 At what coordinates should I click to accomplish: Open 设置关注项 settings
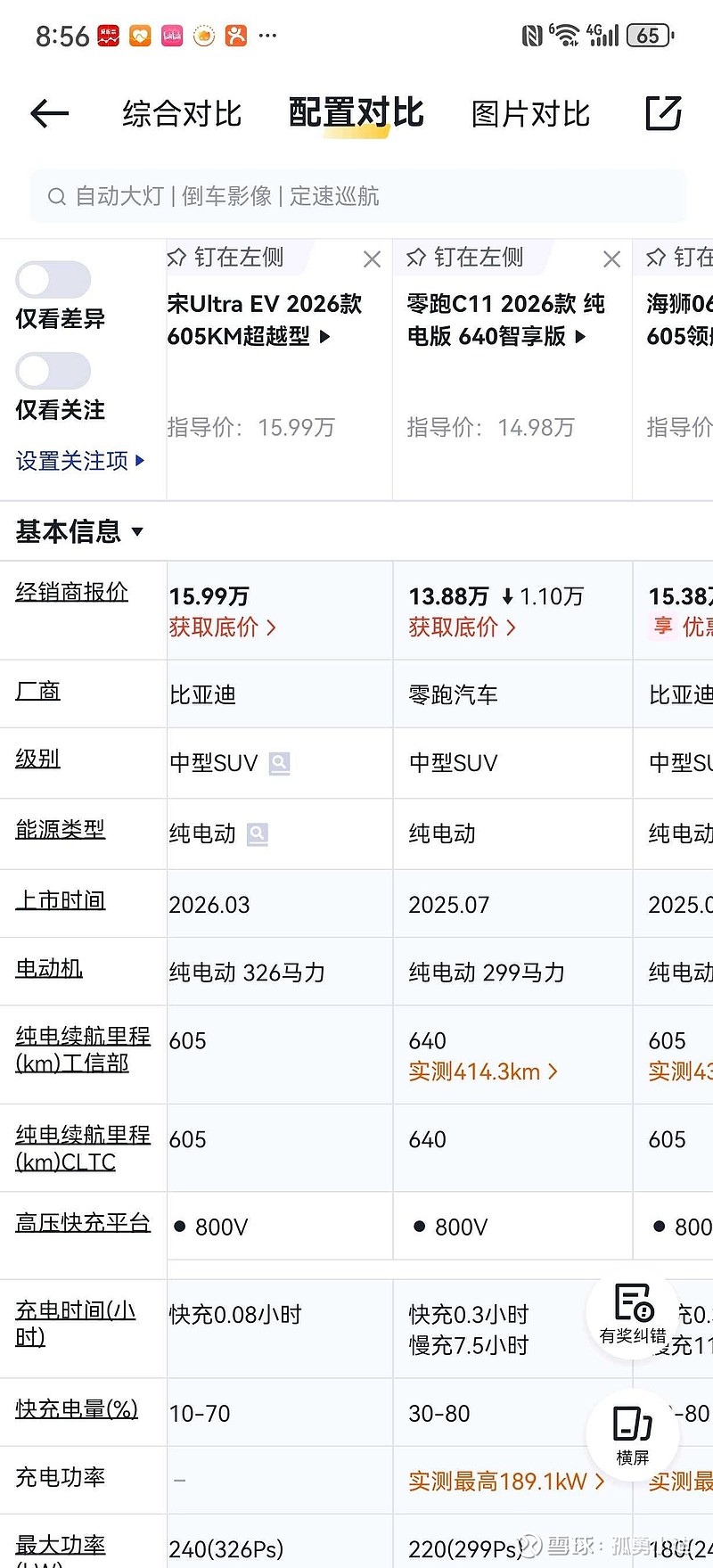(79, 461)
